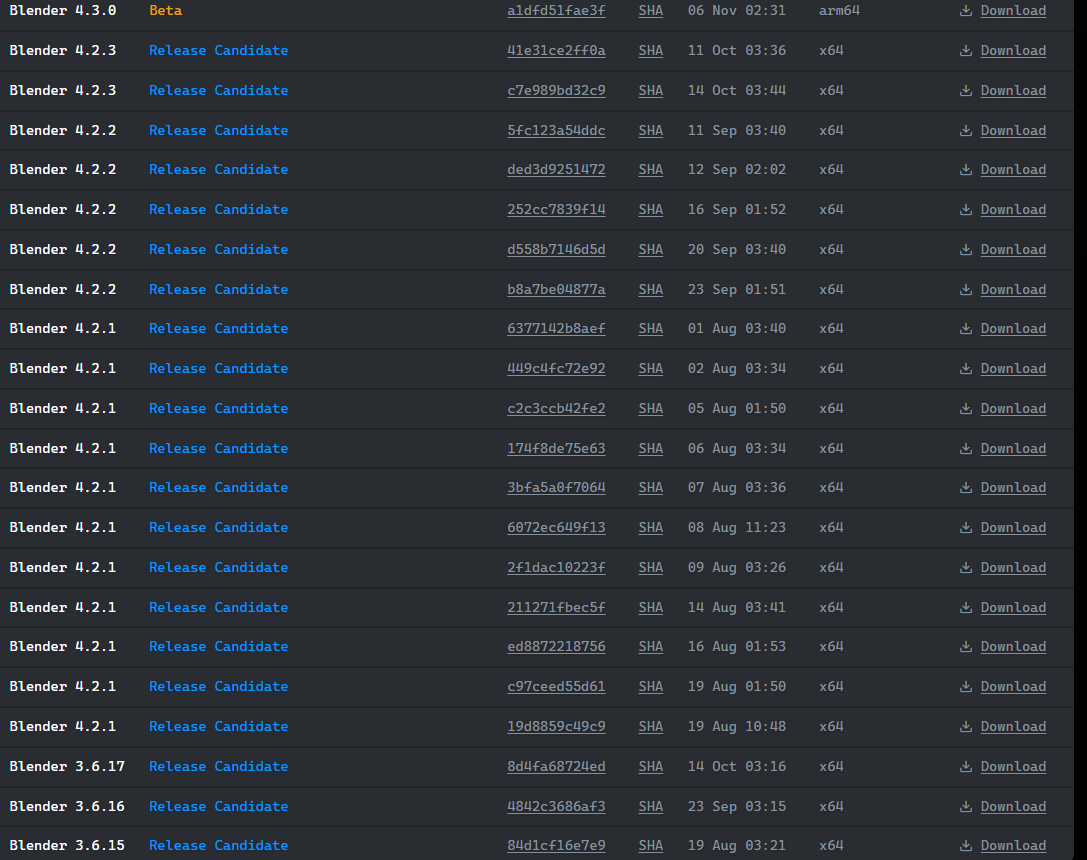Open SHA link for 20 Sep 03:40 build

[x=650, y=249]
